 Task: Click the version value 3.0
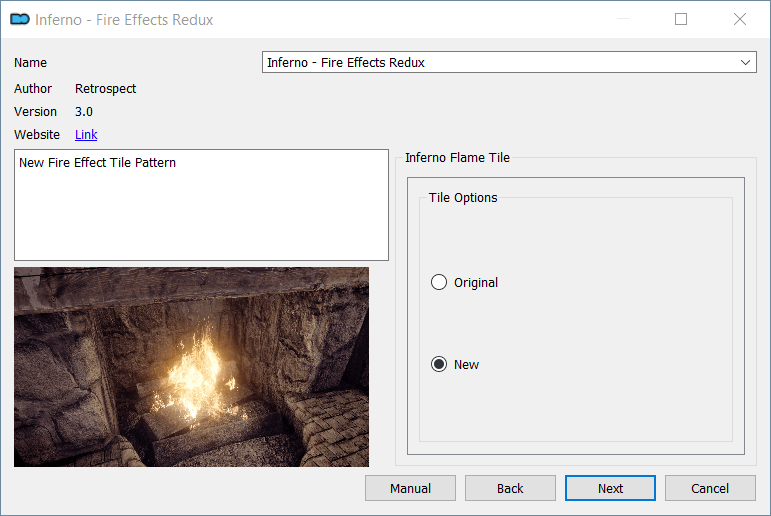(84, 112)
